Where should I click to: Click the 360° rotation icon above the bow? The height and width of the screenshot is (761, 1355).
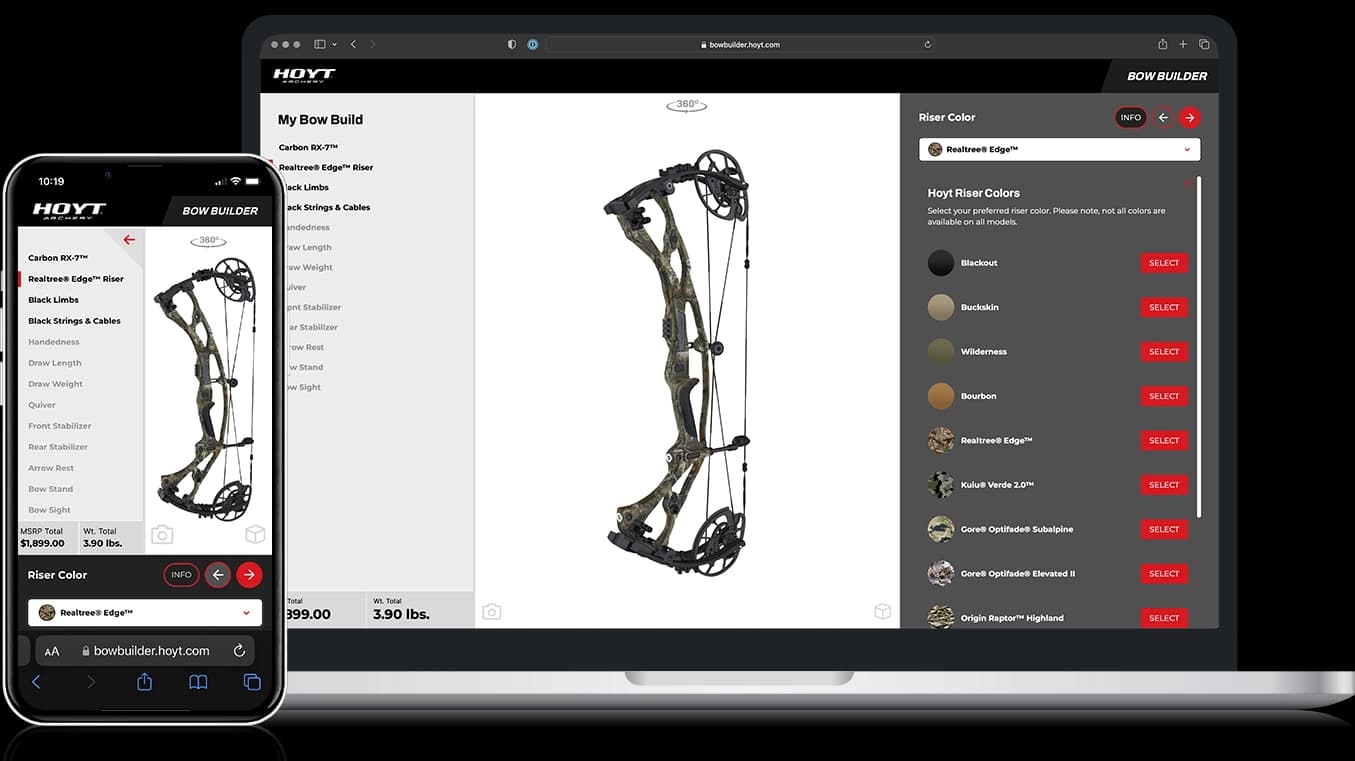(686, 104)
